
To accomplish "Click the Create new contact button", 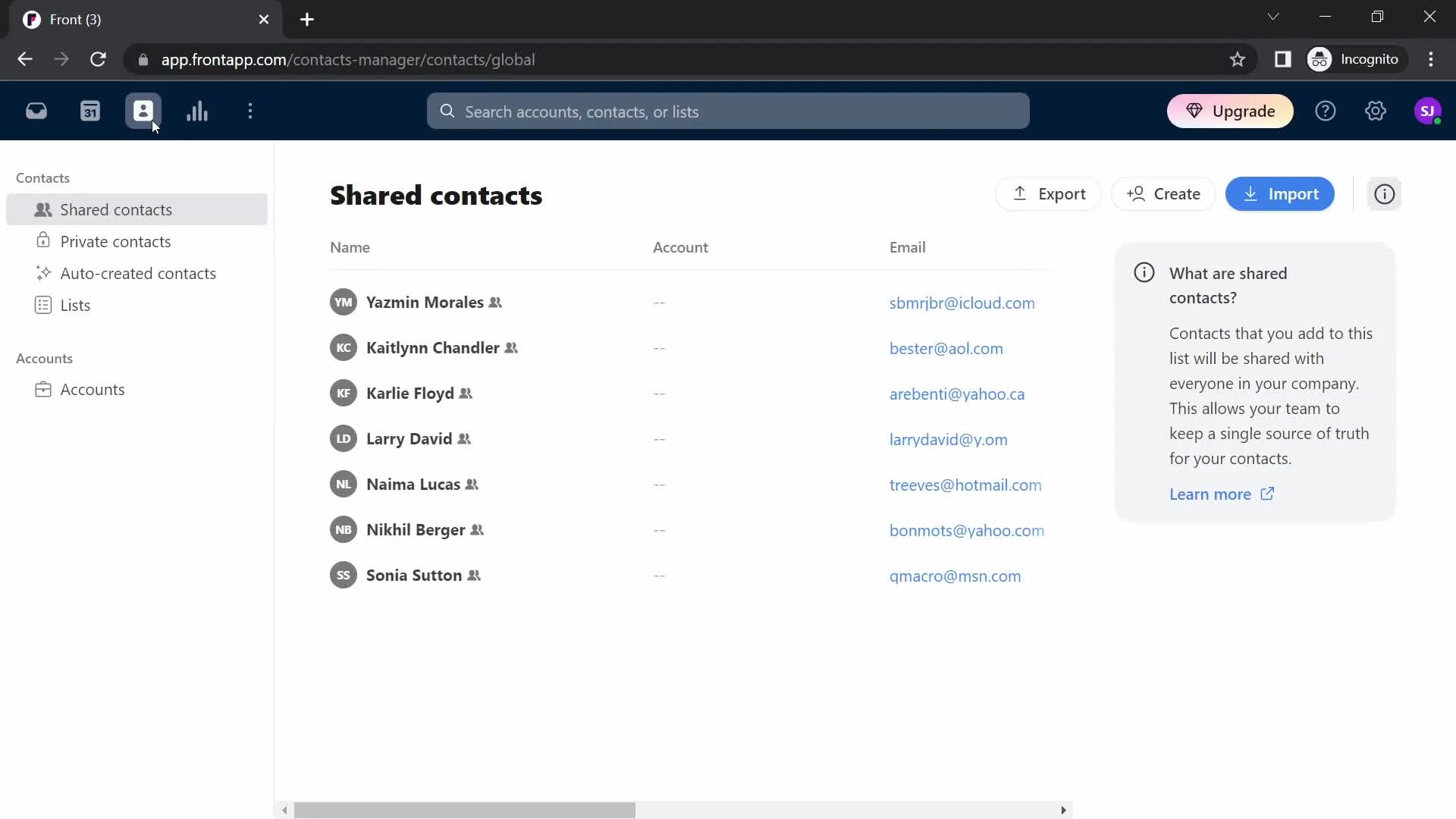I will pyautogui.click(x=1165, y=194).
